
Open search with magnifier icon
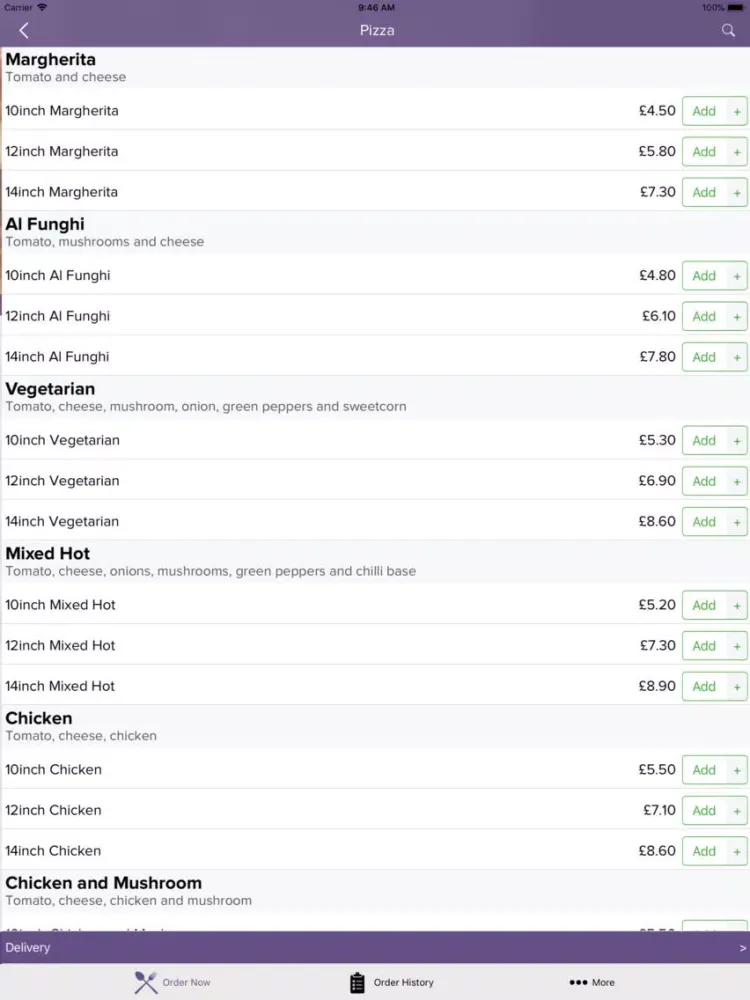point(728,31)
